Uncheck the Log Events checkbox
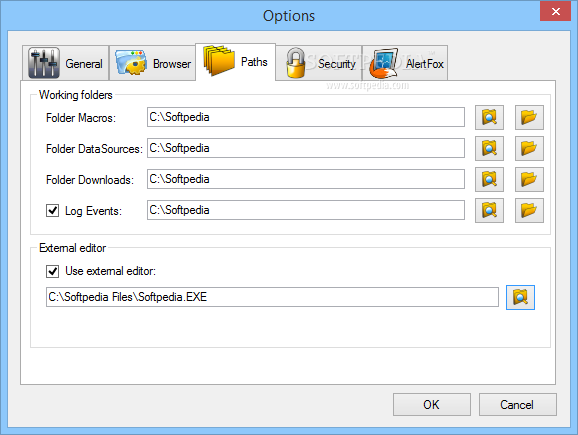This screenshot has width=578, height=435. 52,210
